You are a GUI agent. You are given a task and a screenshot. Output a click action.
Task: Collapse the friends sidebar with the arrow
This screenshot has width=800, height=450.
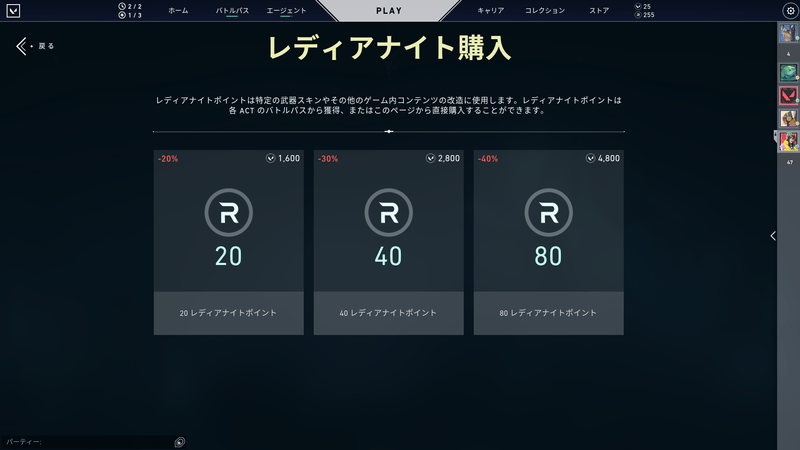(x=773, y=236)
